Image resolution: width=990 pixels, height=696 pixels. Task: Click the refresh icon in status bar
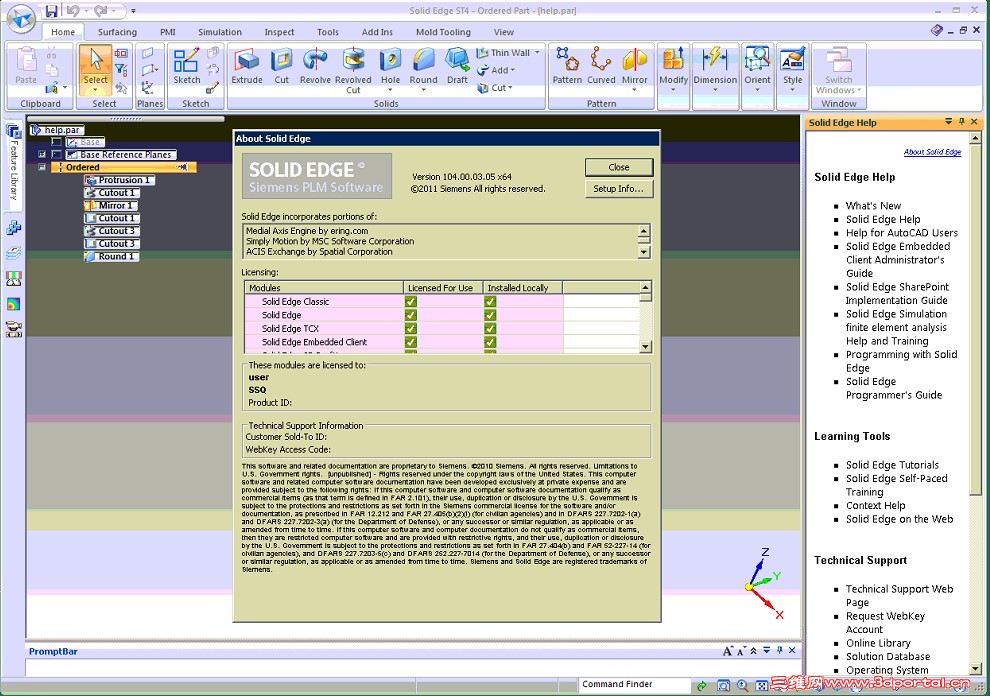click(701, 685)
